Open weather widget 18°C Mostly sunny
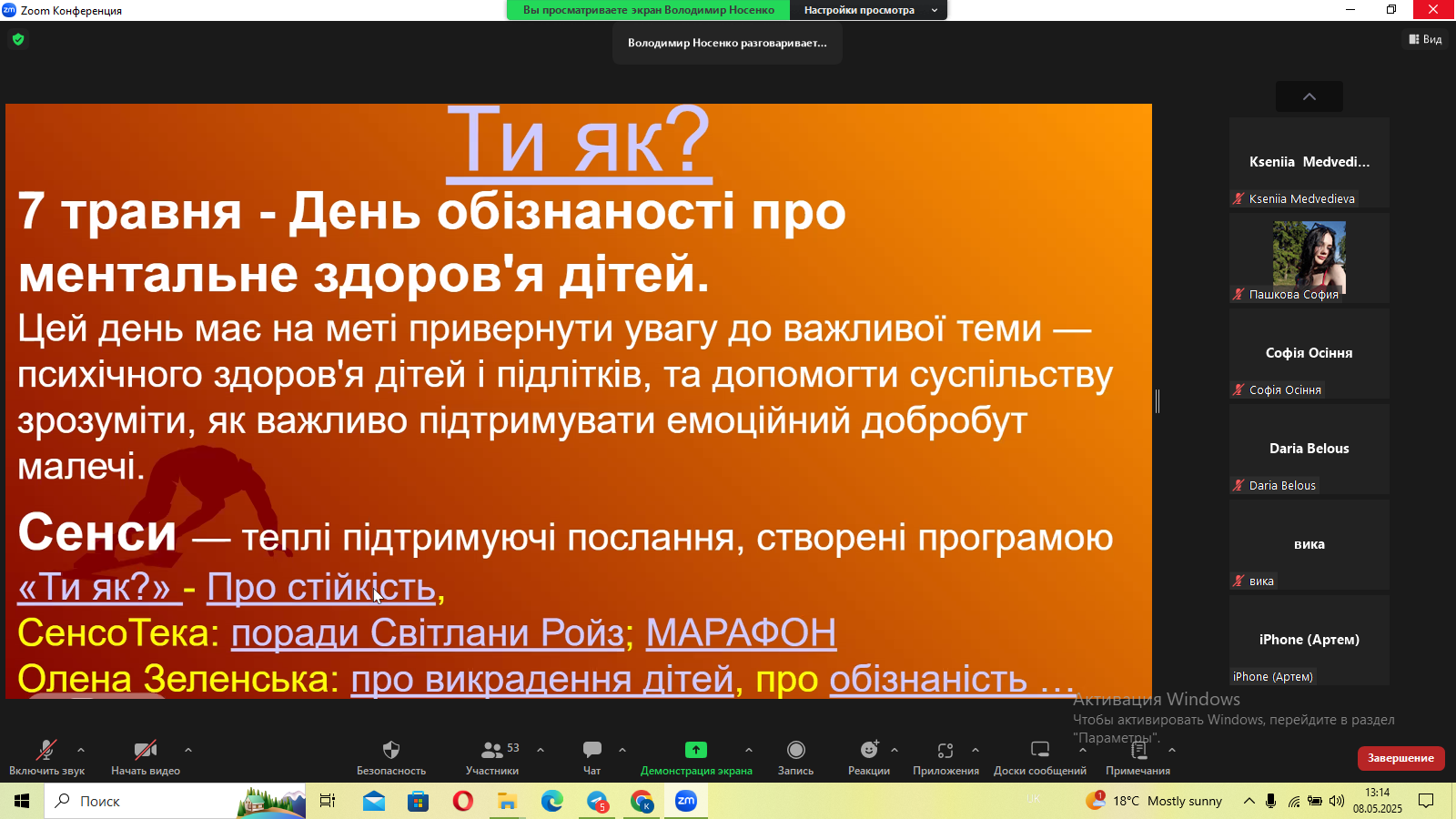1456x819 pixels. pyautogui.click(x=1154, y=801)
